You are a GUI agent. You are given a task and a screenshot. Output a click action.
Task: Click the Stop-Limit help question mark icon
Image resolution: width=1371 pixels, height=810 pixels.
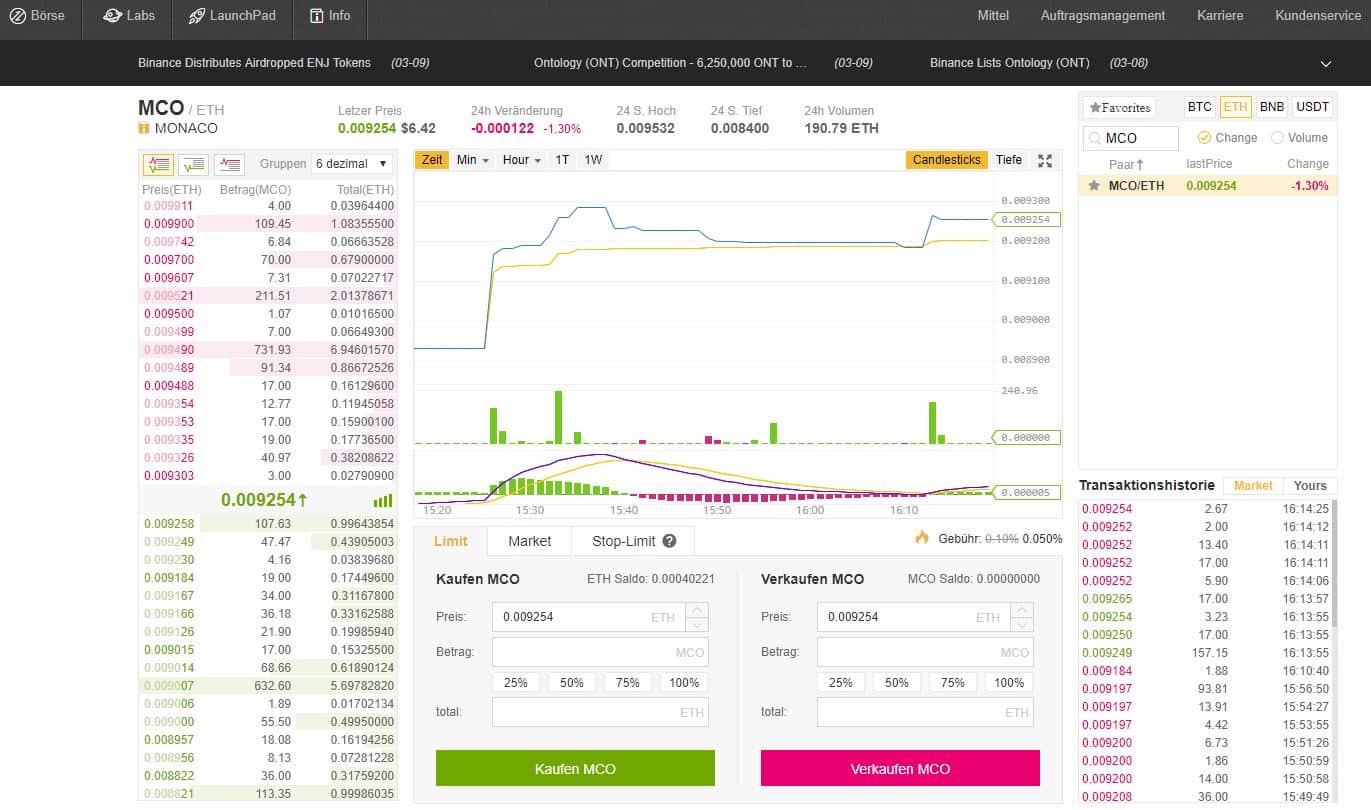[x=669, y=541]
